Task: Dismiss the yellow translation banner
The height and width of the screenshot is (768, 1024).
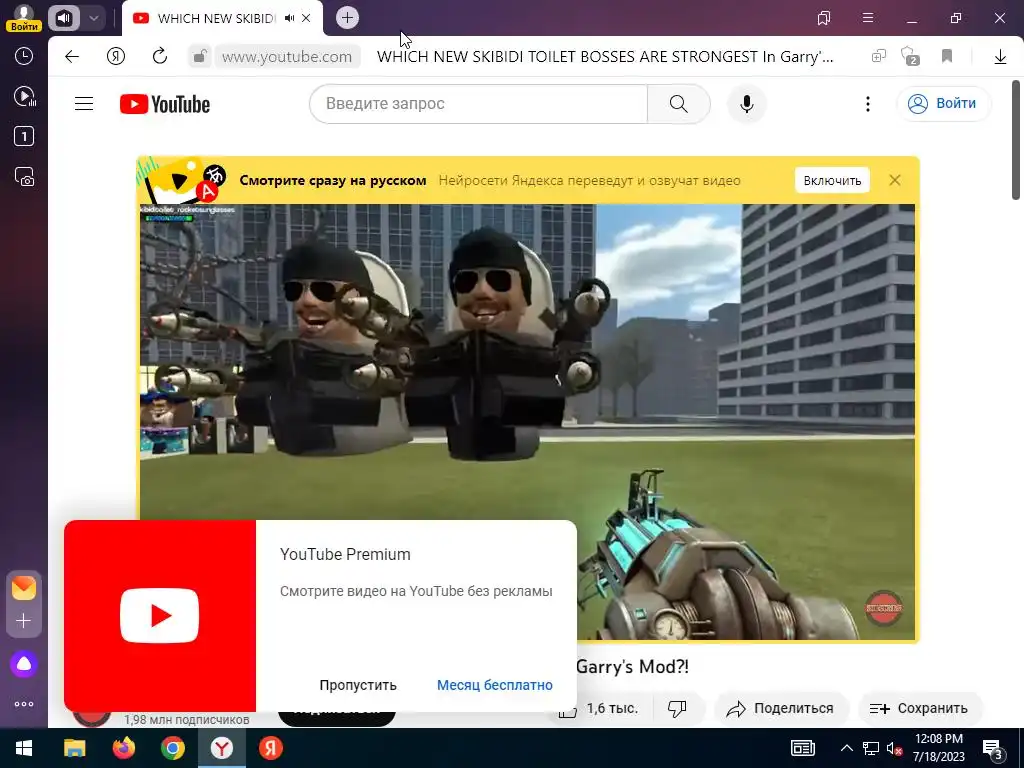Action: [x=895, y=180]
